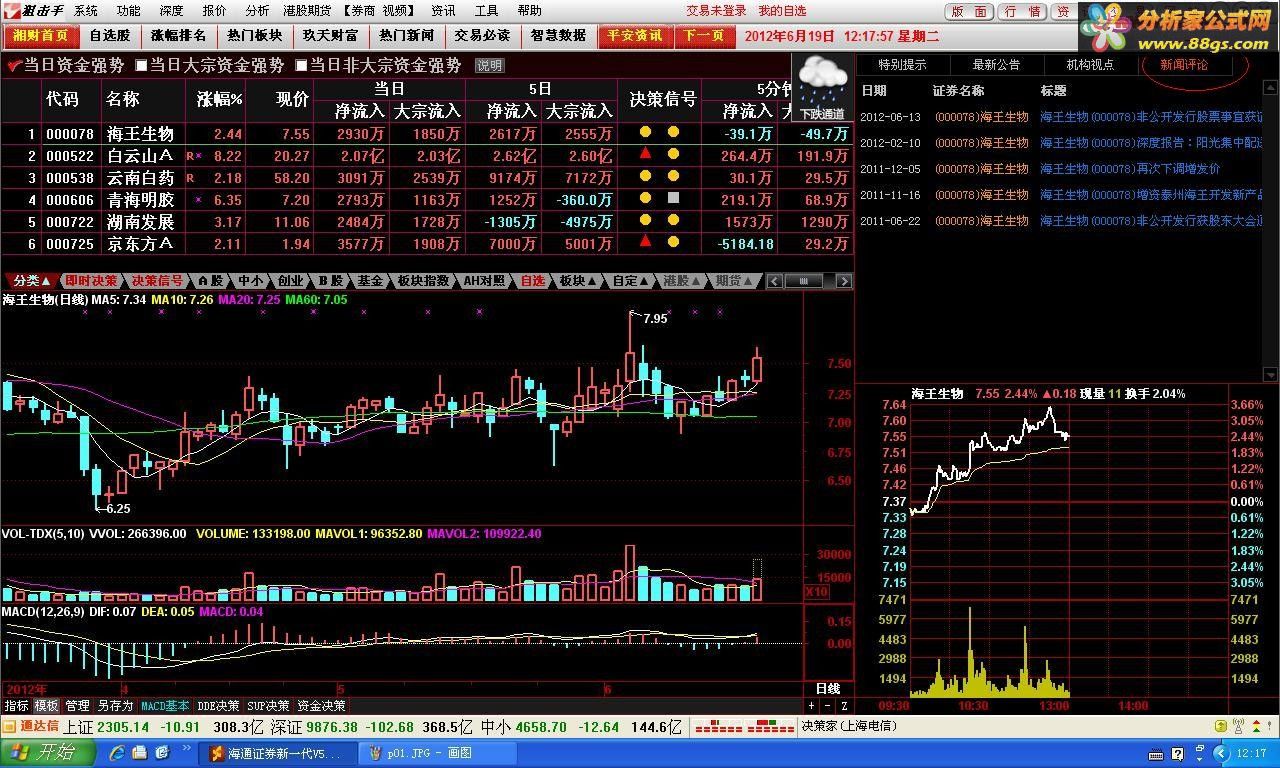The height and width of the screenshot is (768, 1280).
Task: Select DDE决策 indicator tab
Action: click(218, 706)
